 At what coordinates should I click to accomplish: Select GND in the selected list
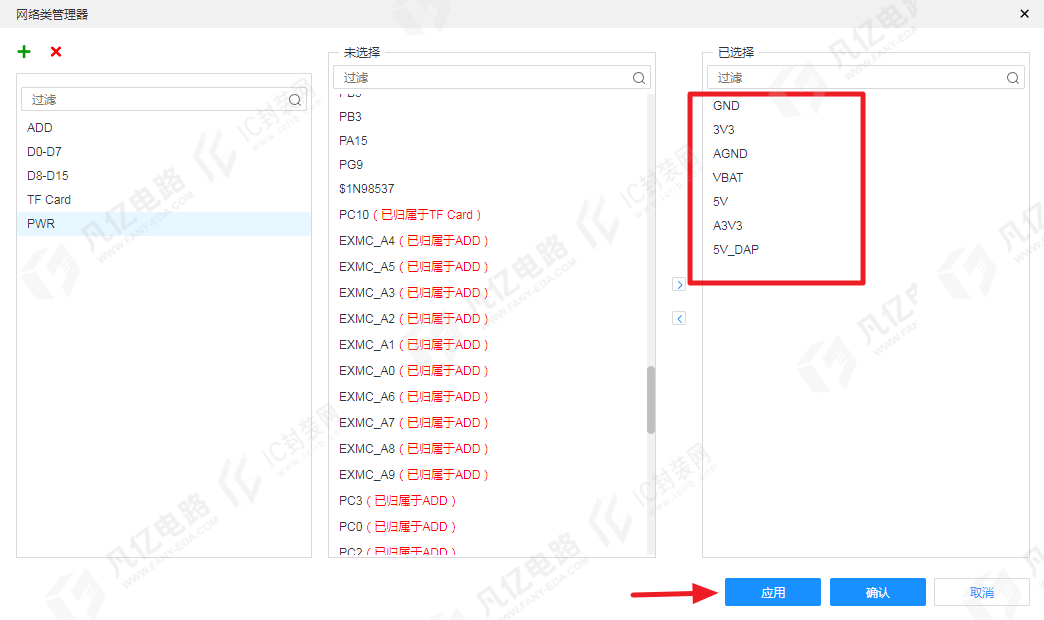coord(726,106)
